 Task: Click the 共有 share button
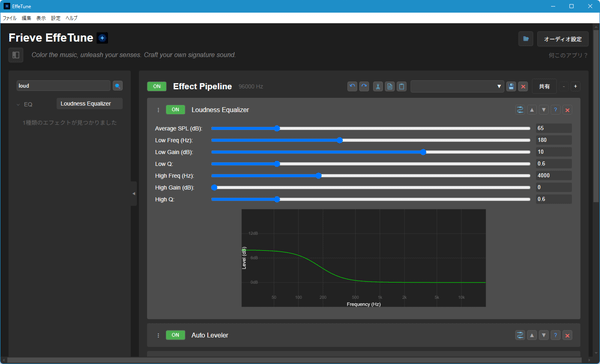point(544,87)
